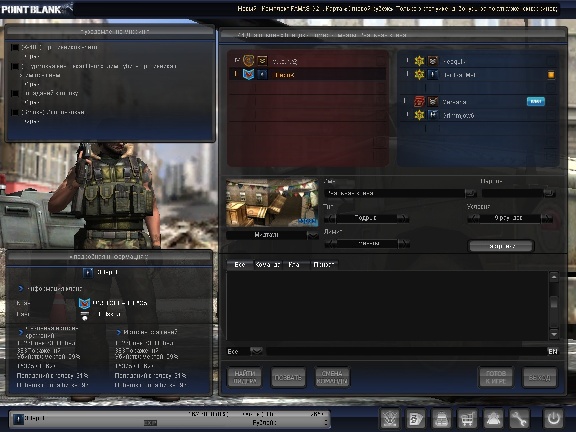The height and width of the screenshot is (432, 576).
Task: Toggle second mission checkbox in missions panel
Action: [15, 66]
